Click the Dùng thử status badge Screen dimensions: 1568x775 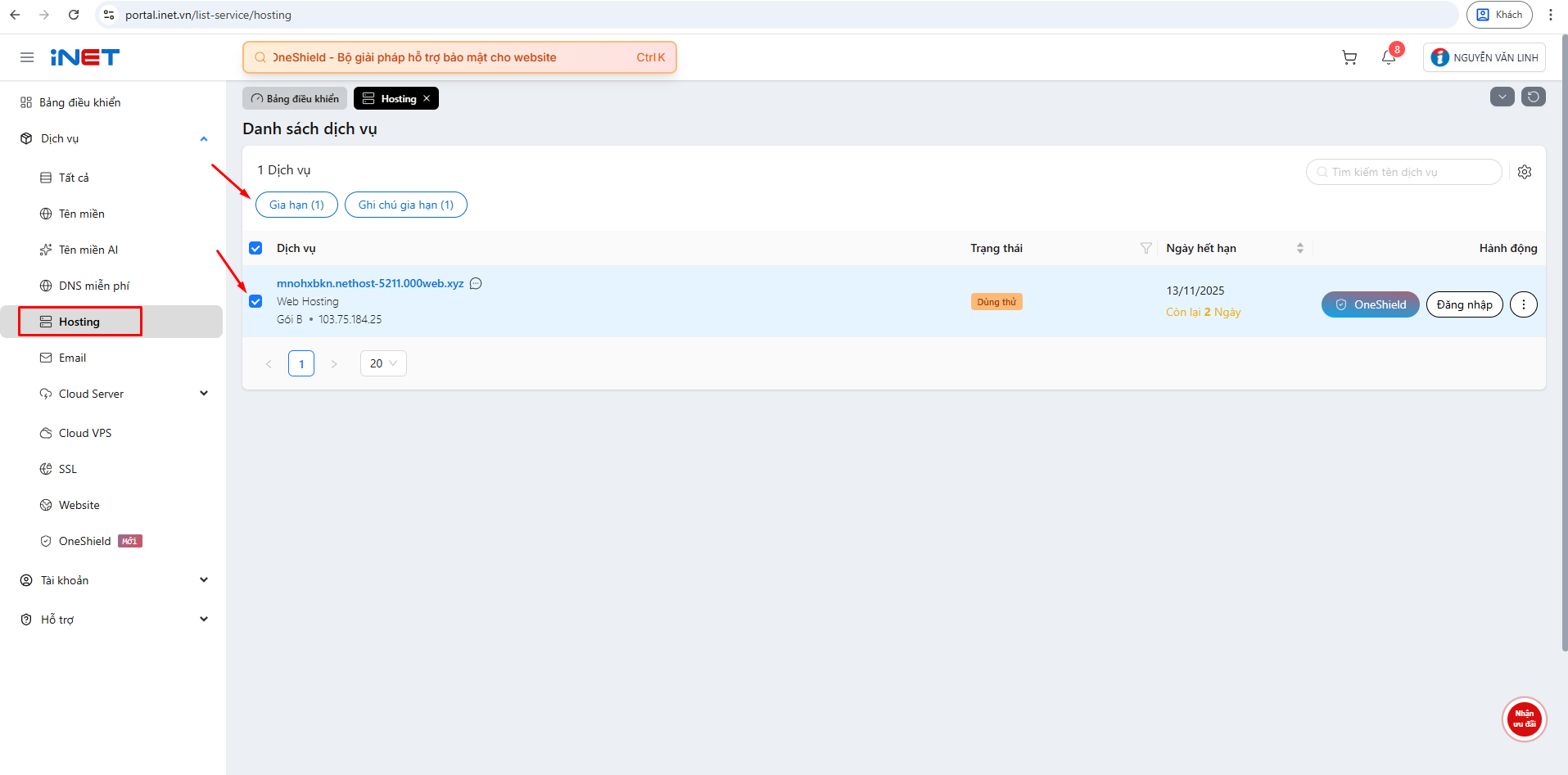pos(996,302)
